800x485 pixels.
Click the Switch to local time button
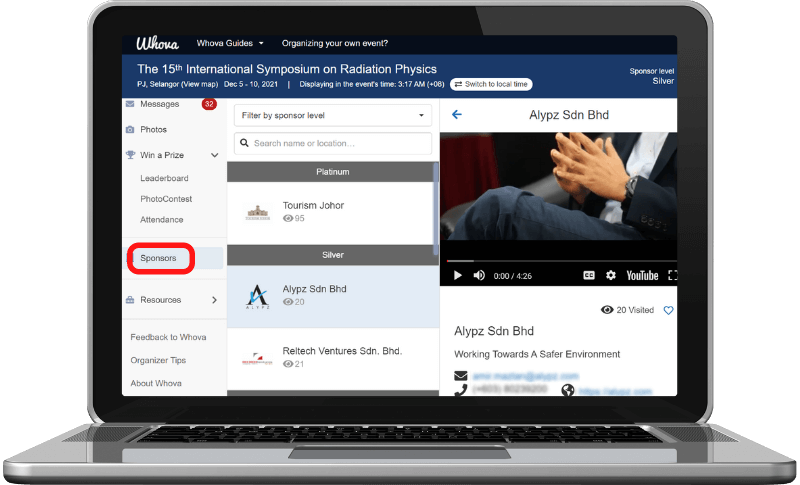pos(491,85)
